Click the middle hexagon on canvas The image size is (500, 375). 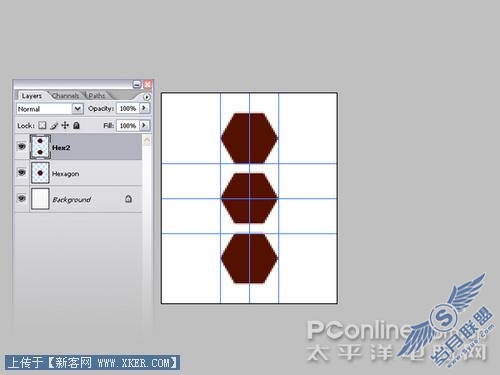[x=249, y=198]
